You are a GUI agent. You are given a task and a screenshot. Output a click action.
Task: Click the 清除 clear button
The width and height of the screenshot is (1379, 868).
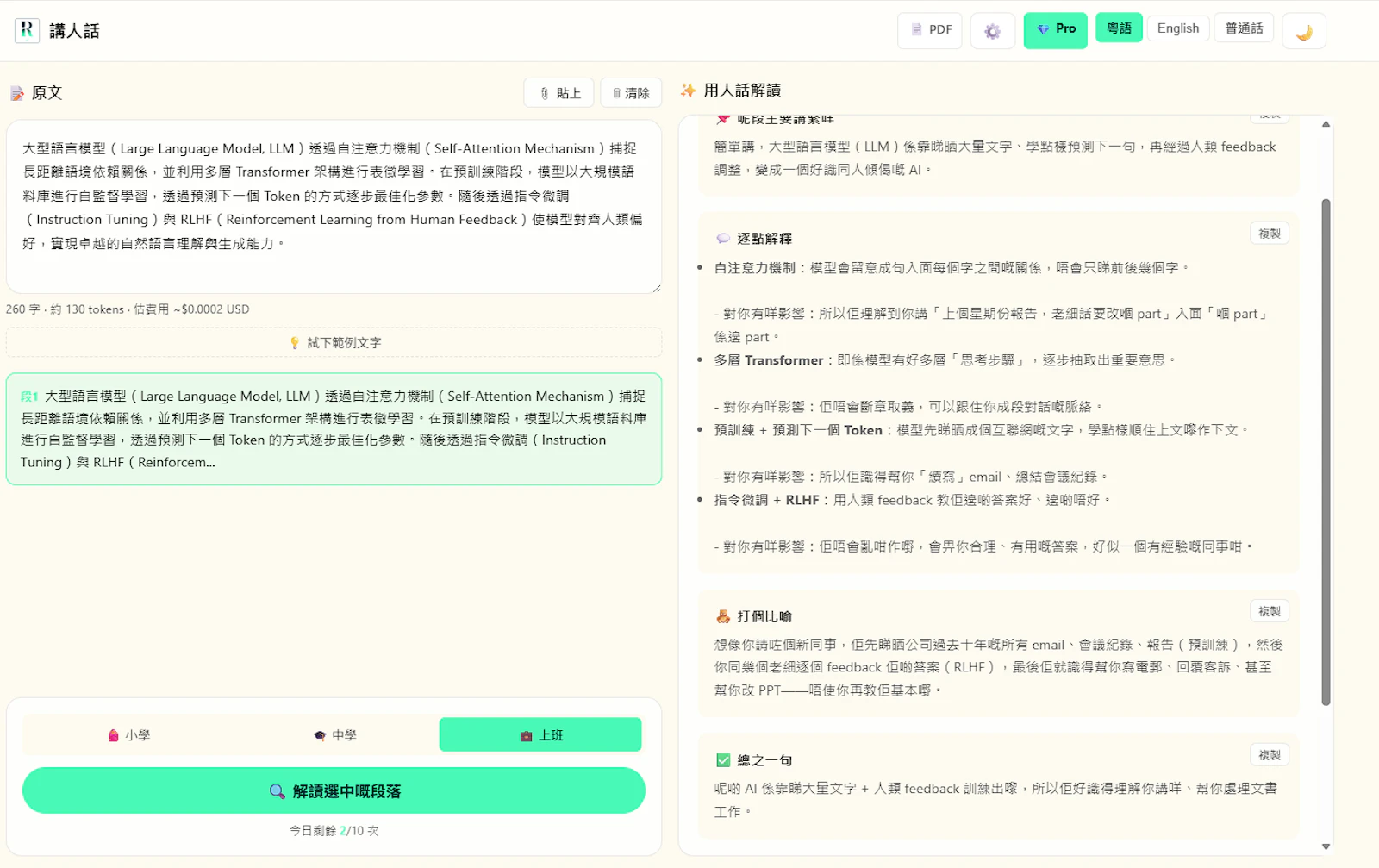pos(631,93)
